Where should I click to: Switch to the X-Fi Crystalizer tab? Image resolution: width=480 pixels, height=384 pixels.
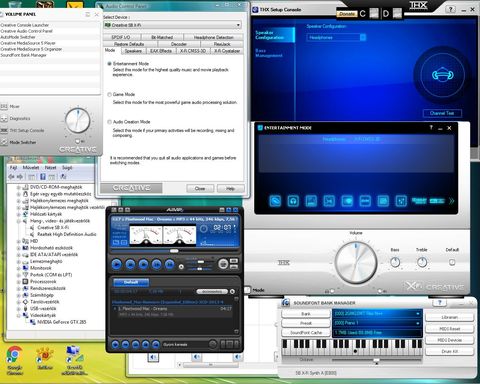pos(227,51)
